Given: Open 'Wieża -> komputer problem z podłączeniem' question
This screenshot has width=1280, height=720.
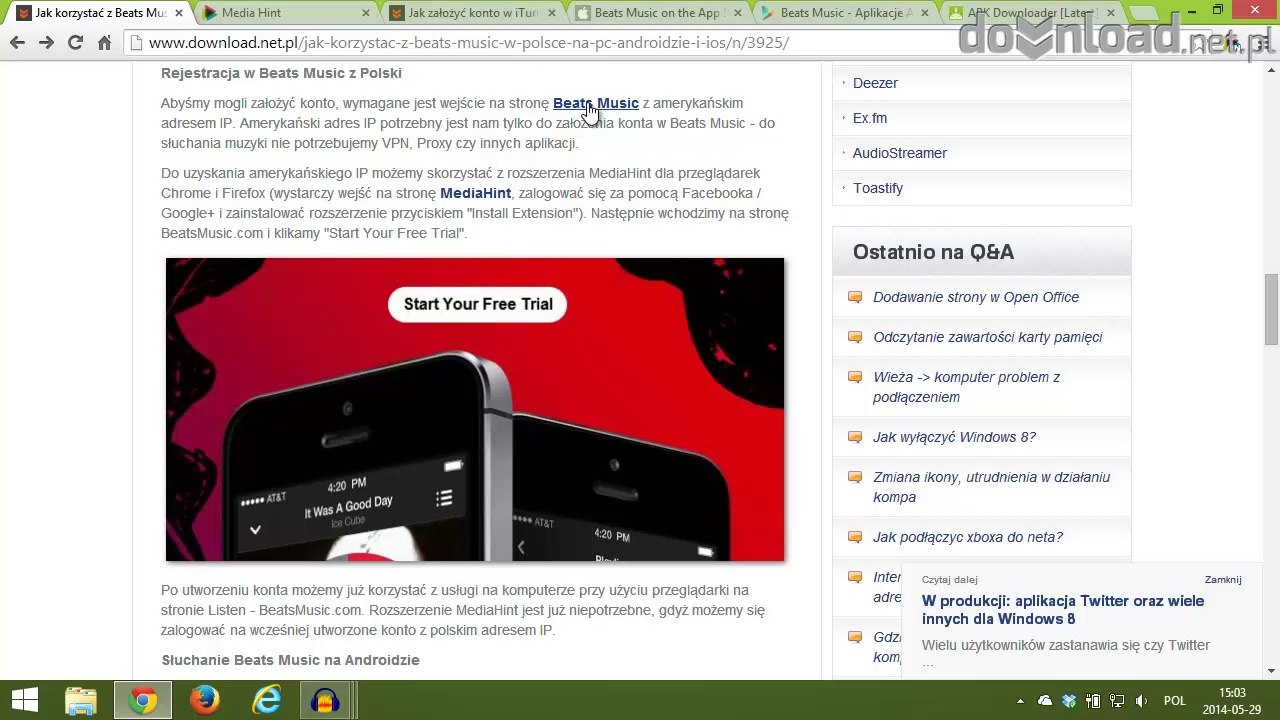Looking at the screenshot, I should tap(967, 387).
